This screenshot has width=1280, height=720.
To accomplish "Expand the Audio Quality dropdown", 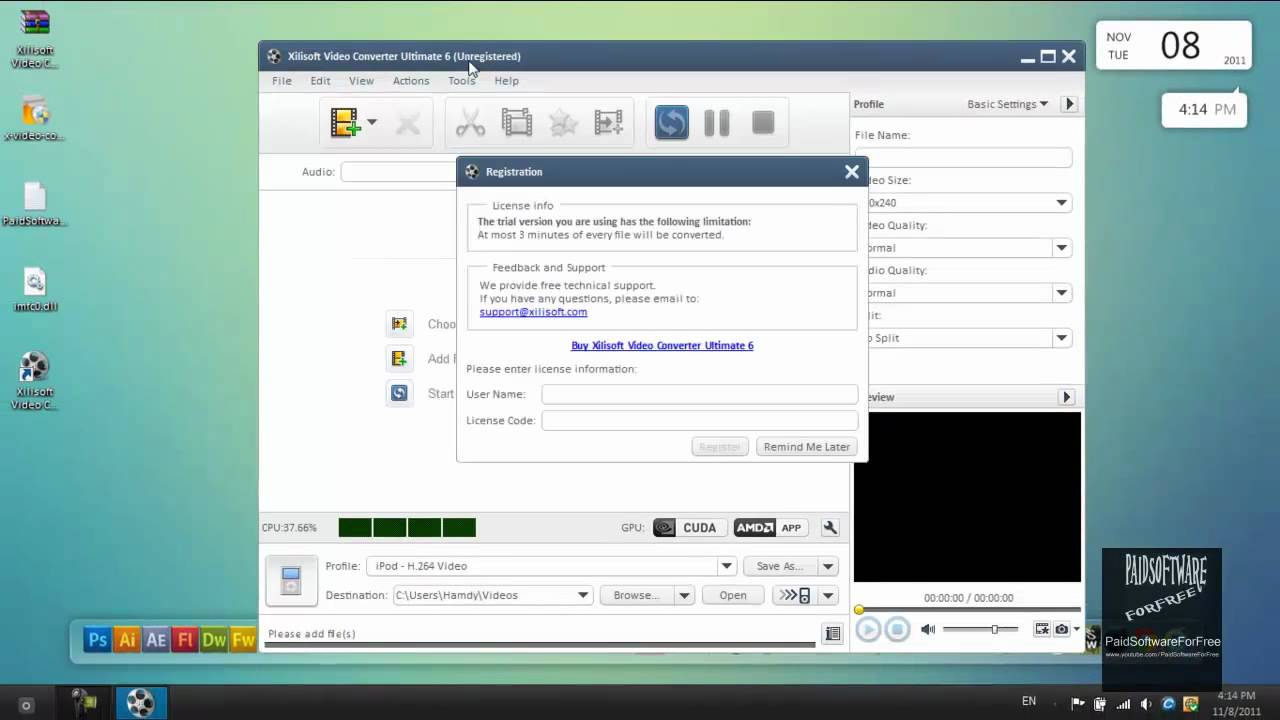I will pyautogui.click(x=1062, y=292).
